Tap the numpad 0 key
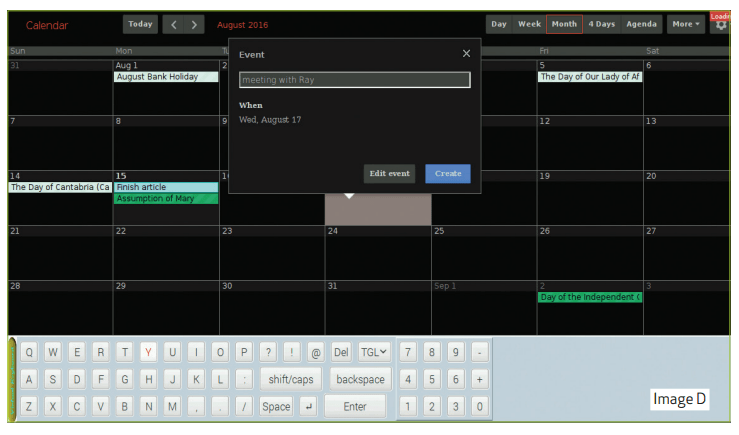Image resolution: width=739 pixels, height=435 pixels. (x=479, y=406)
